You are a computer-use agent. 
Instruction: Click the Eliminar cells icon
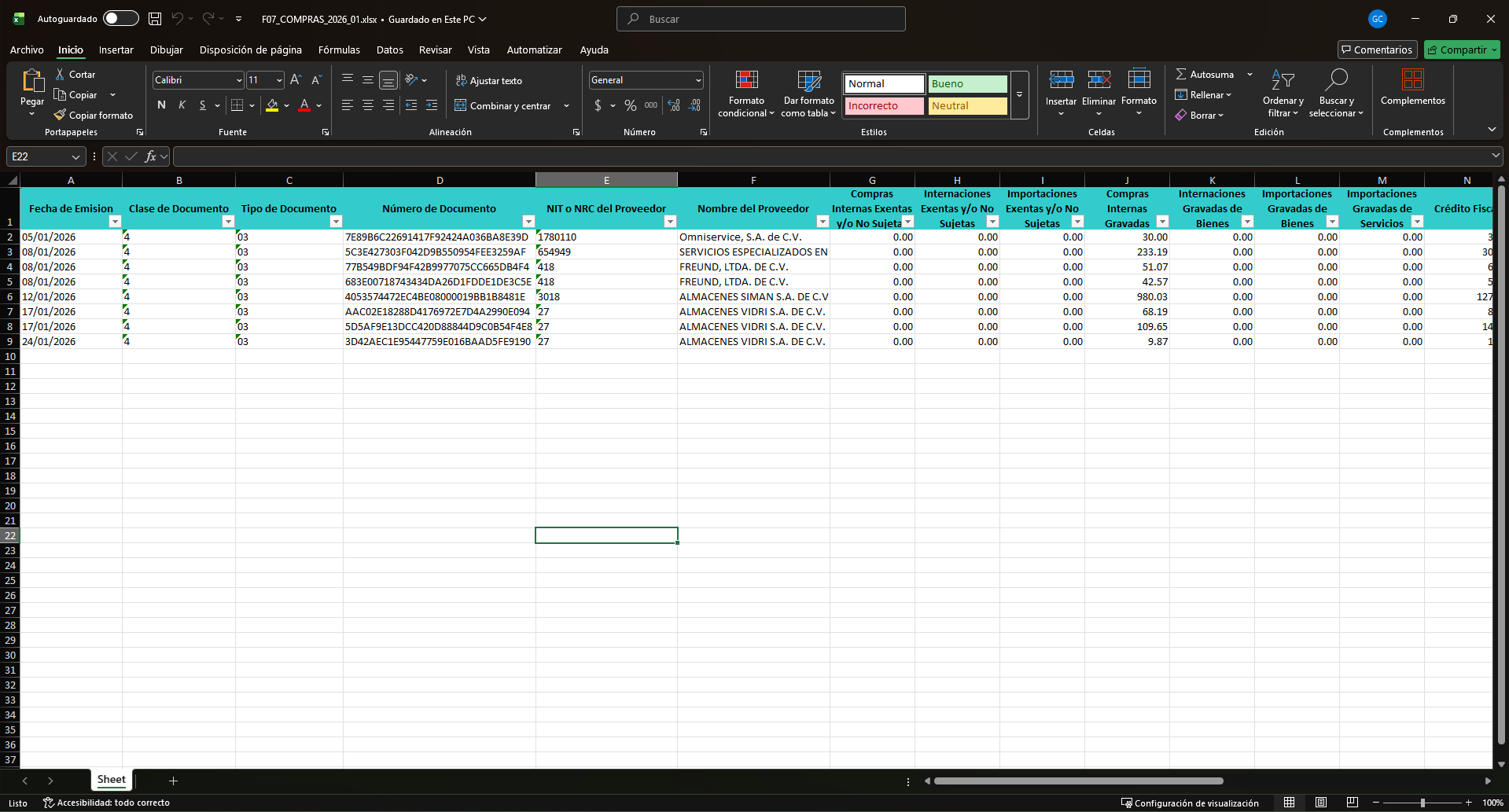tap(1099, 79)
